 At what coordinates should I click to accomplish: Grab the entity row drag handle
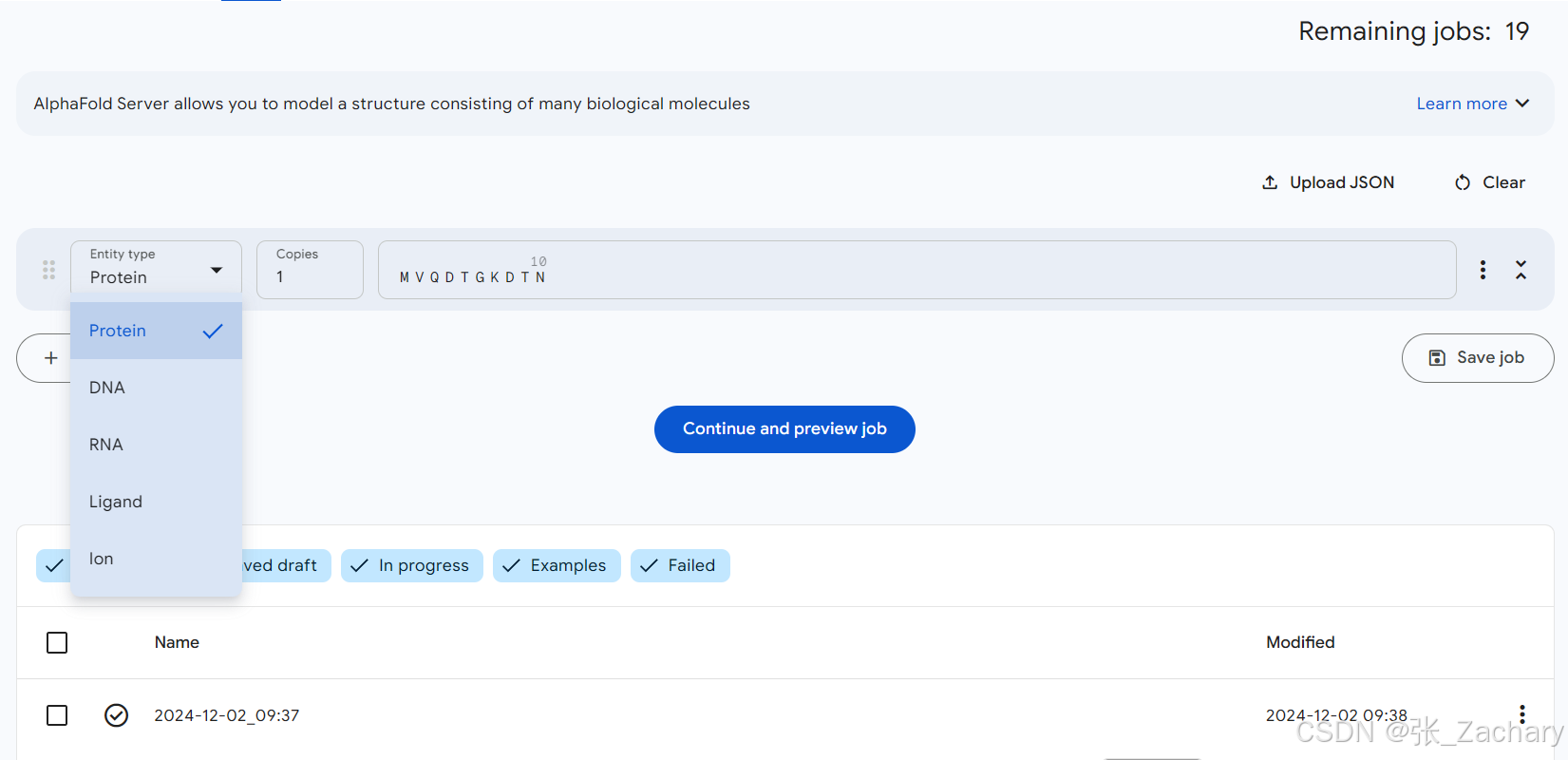[x=48, y=270]
